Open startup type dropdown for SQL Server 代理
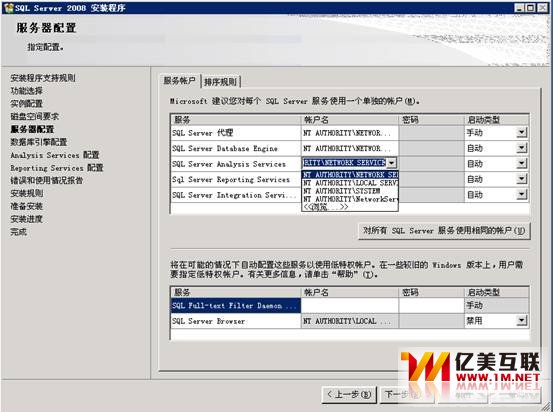The height and width of the screenshot is (412, 553). [522, 133]
